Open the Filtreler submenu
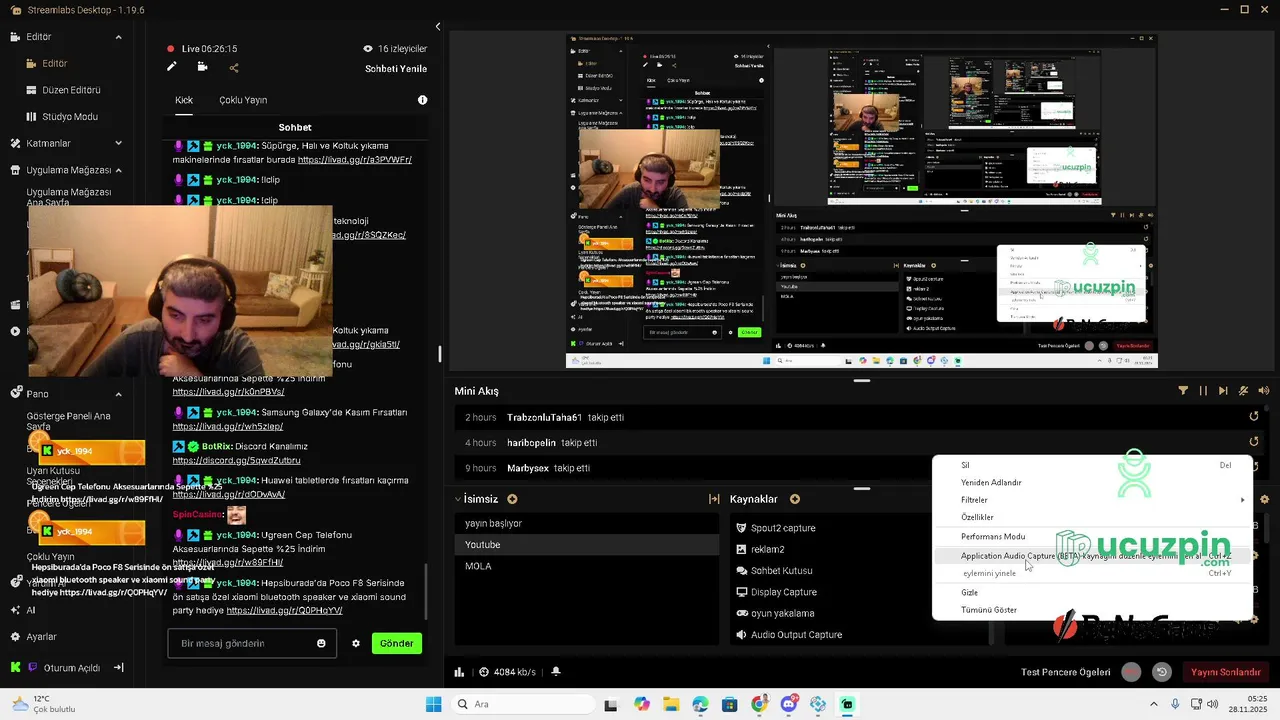 tap(1092, 500)
